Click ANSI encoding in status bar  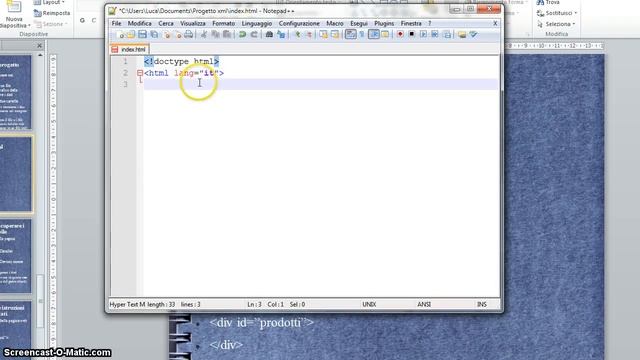click(424, 304)
